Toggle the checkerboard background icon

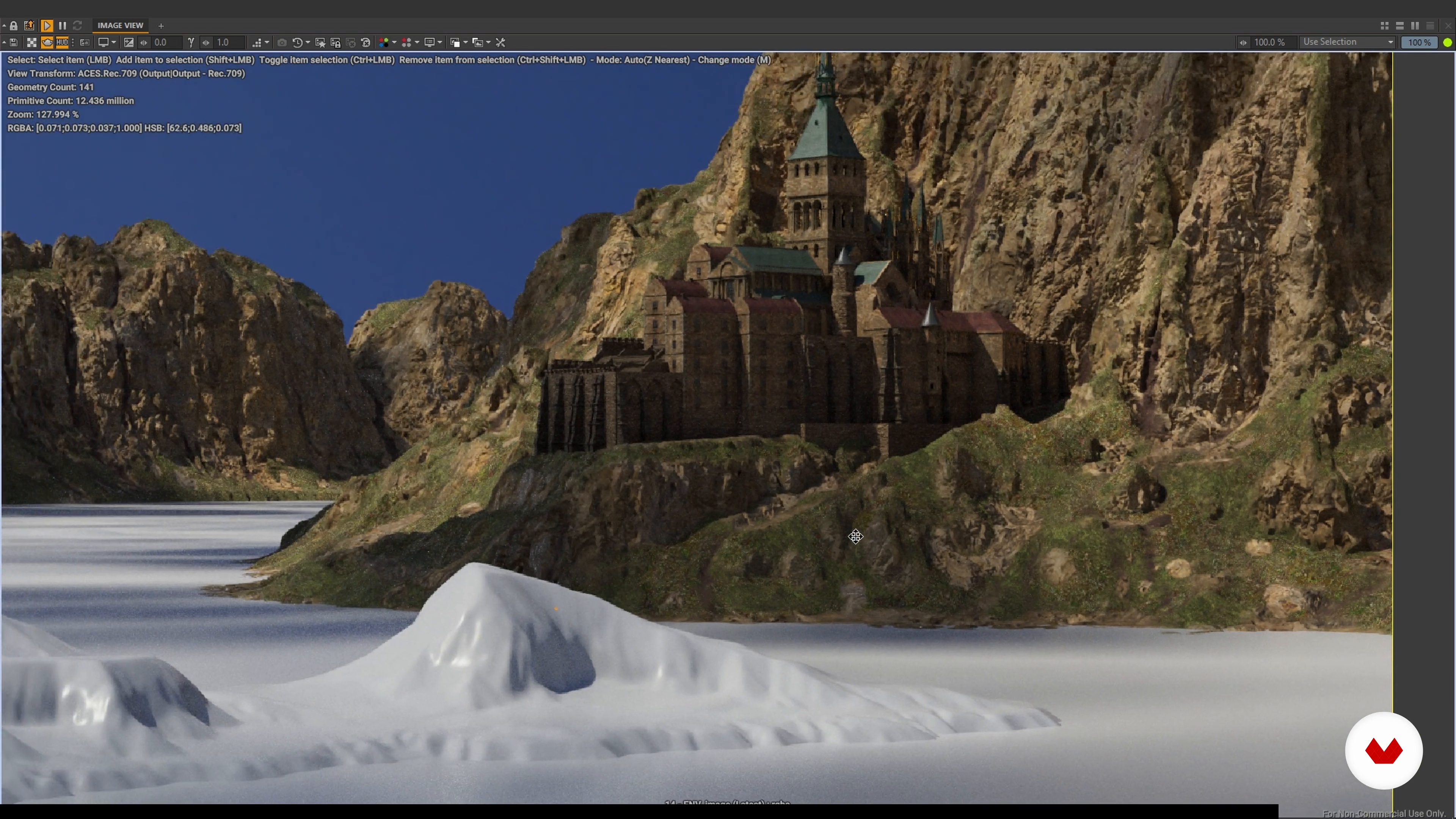coord(31,42)
